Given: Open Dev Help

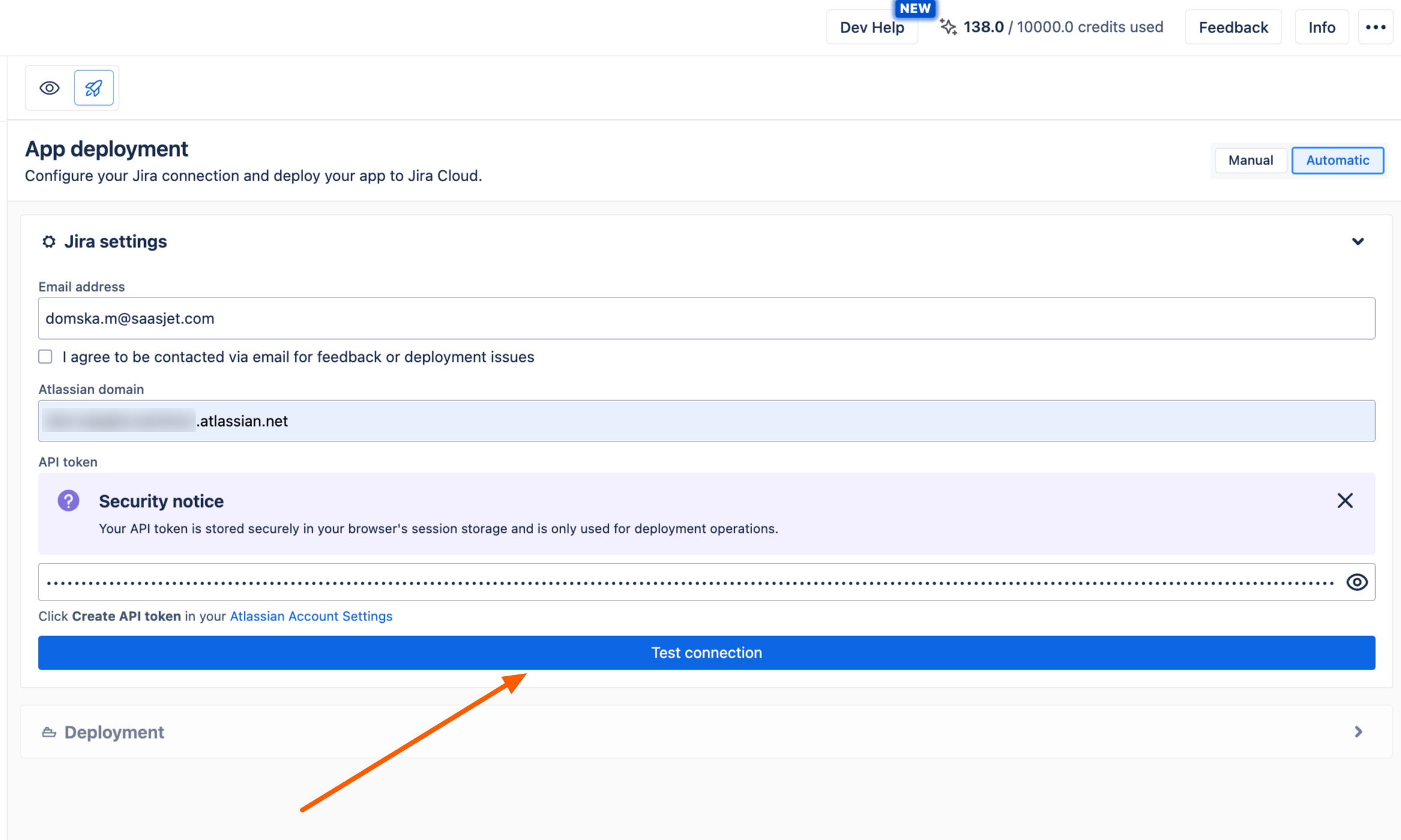Looking at the screenshot, I should tap(872, 27).
